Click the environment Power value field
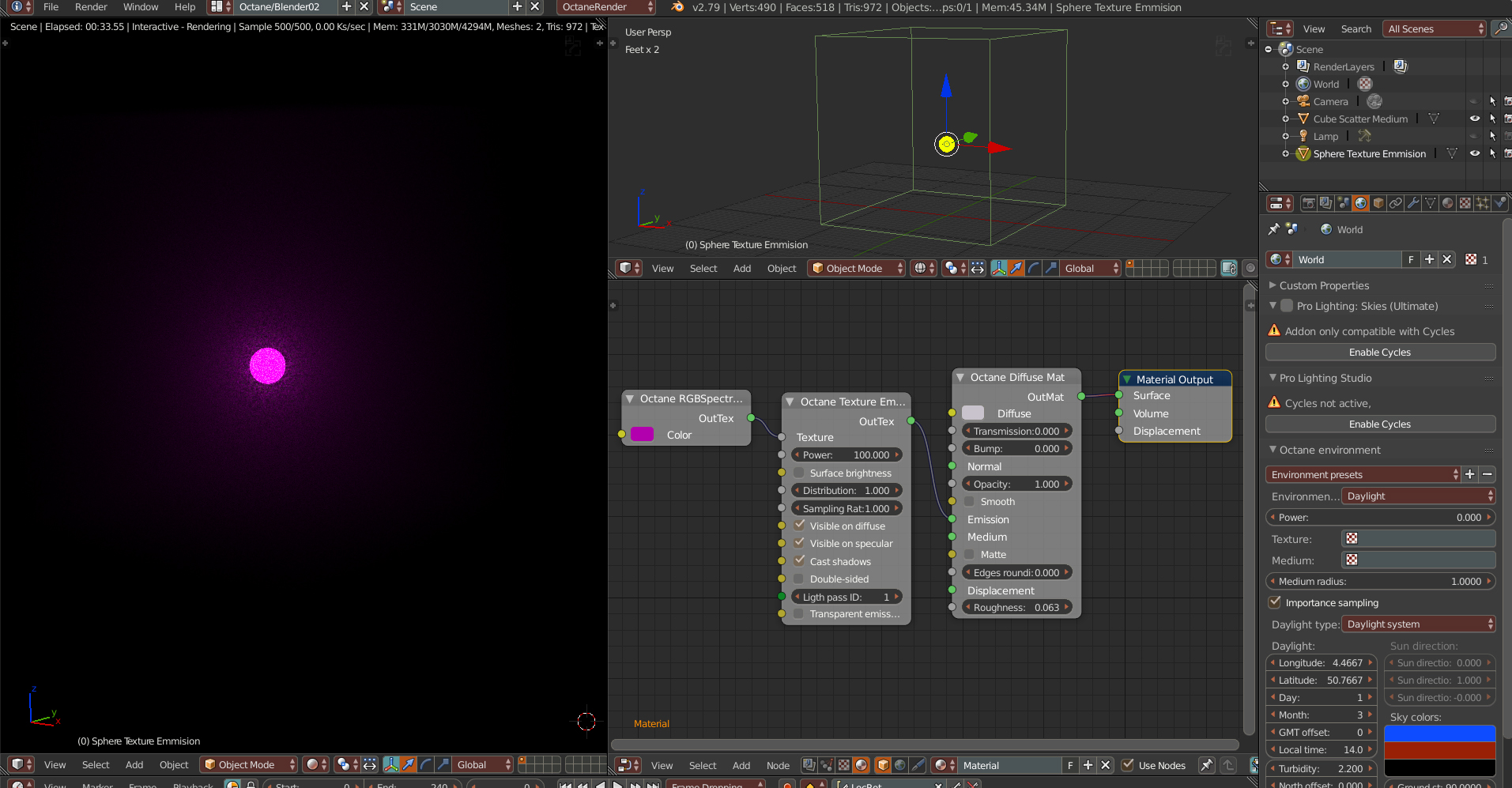1512x788 pixels. click(x=1379, y=518)
